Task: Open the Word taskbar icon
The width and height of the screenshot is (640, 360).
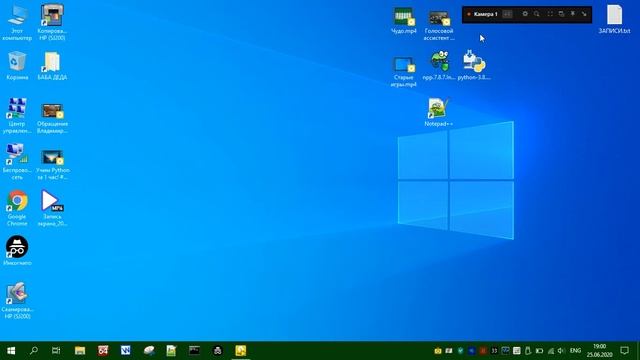Action: pyautogui.click(x=126, y=351)
